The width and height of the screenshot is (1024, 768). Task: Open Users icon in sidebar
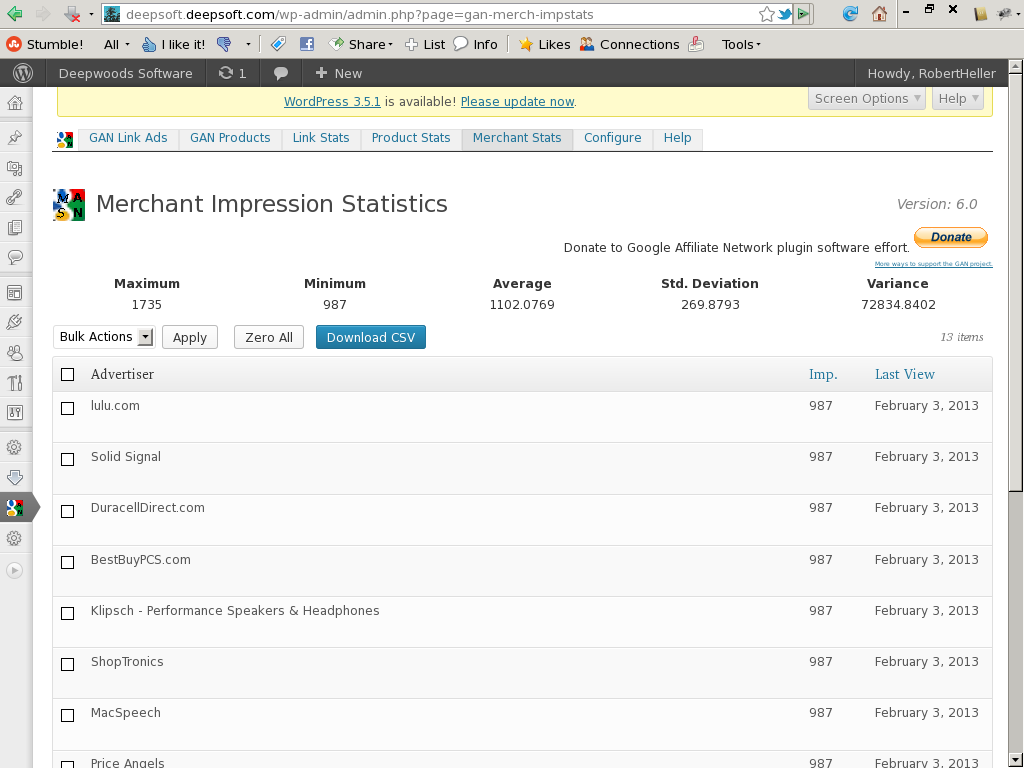(15, 353)
